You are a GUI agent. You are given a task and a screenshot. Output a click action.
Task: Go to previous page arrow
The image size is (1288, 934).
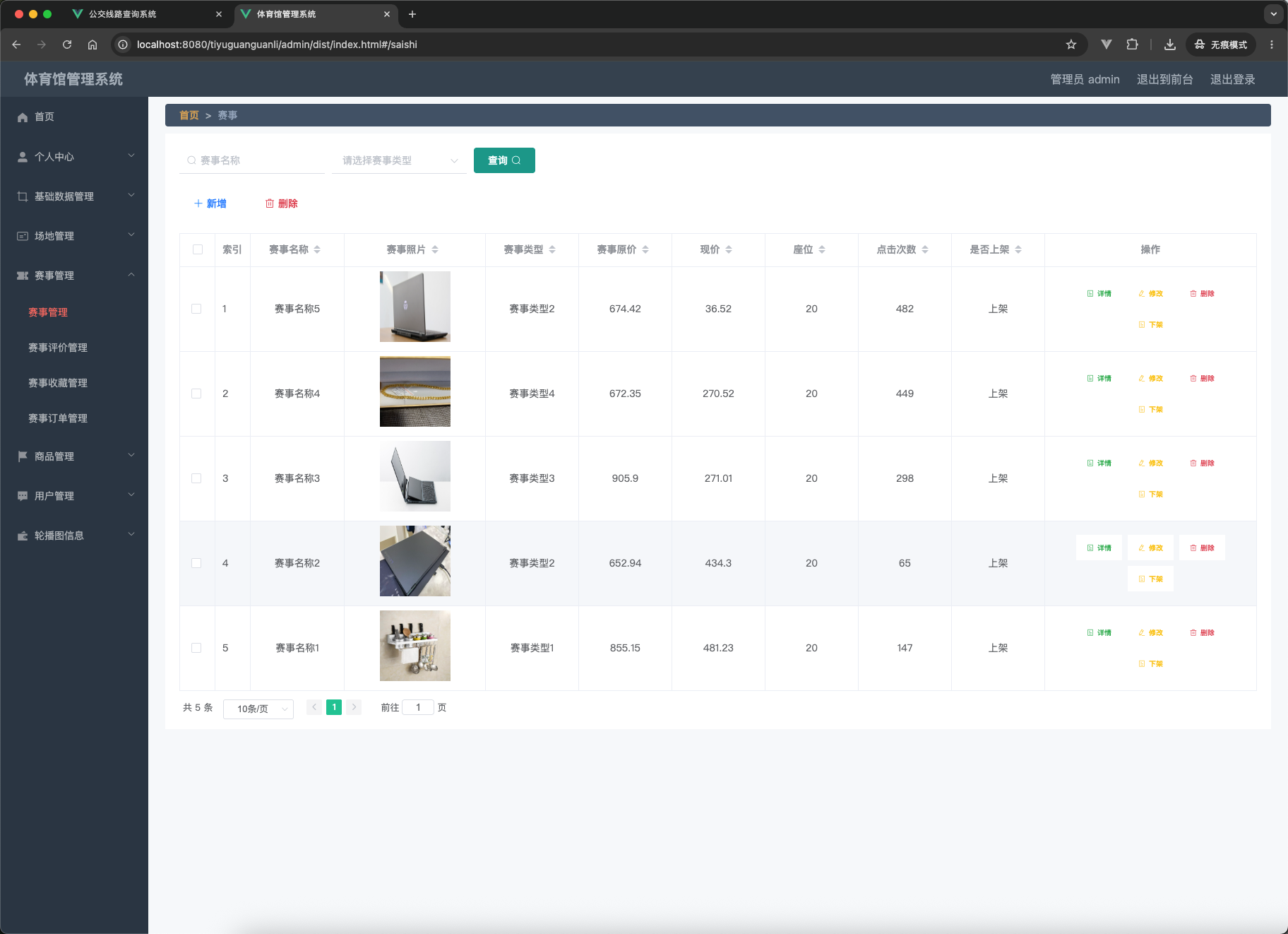click(x=314, y=707)
